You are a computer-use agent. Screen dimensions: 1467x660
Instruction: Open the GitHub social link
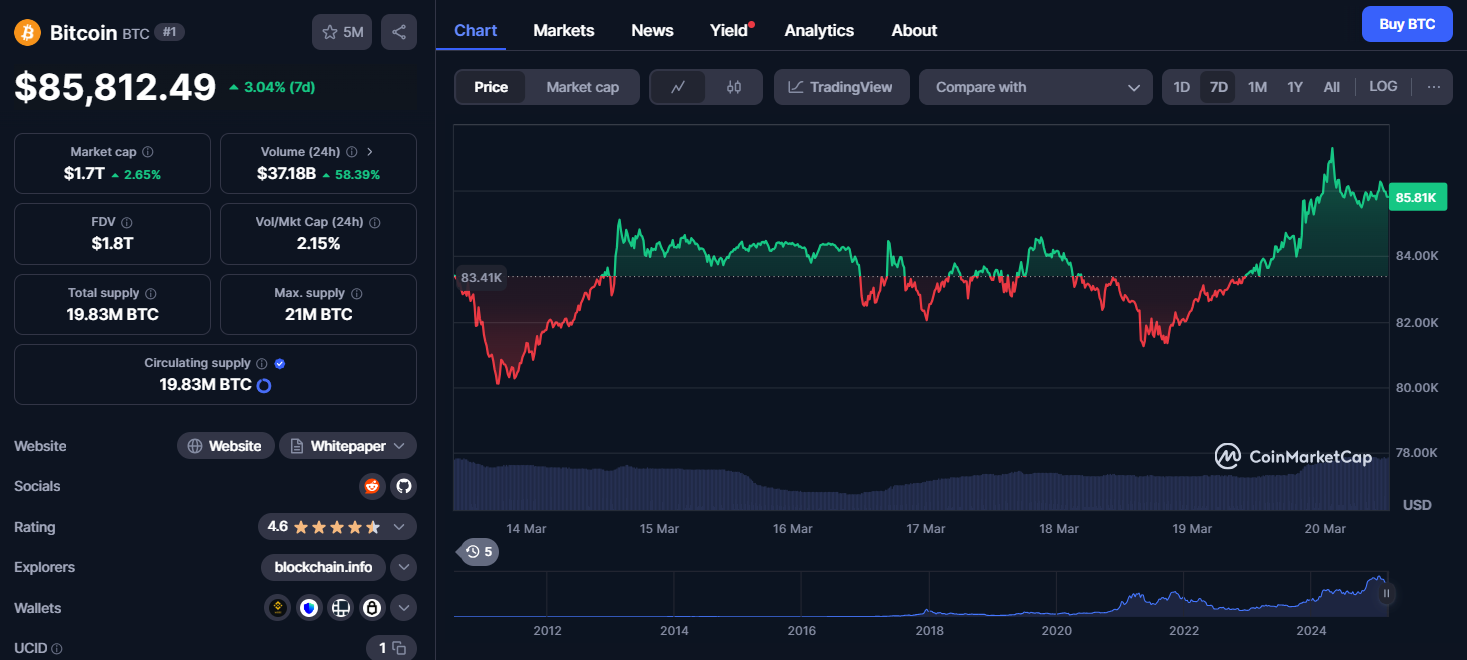(403, 486)
